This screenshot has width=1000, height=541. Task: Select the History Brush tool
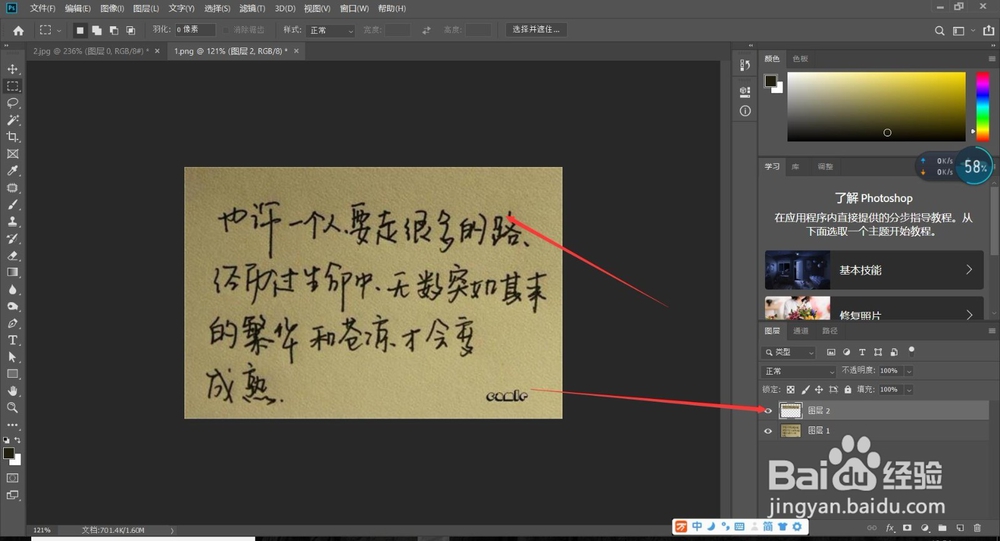tap(13, 239)
